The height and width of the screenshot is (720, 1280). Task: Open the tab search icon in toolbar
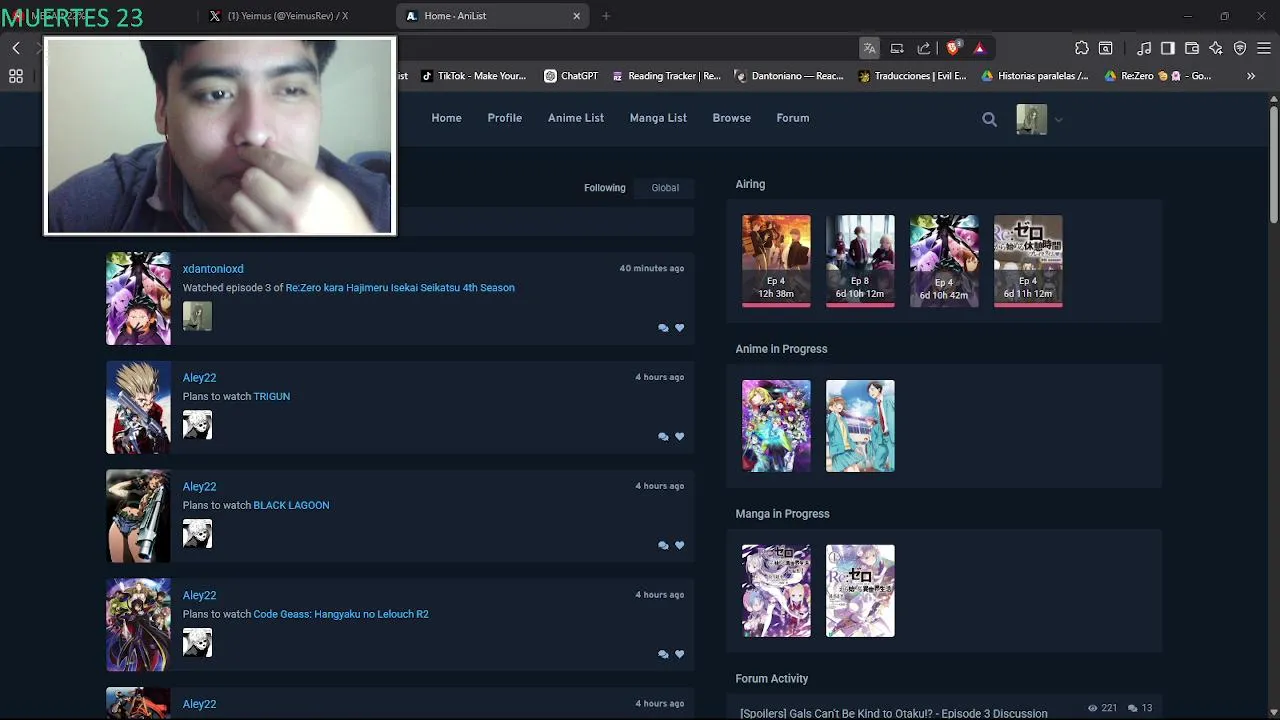click(x=1106, y=48)
